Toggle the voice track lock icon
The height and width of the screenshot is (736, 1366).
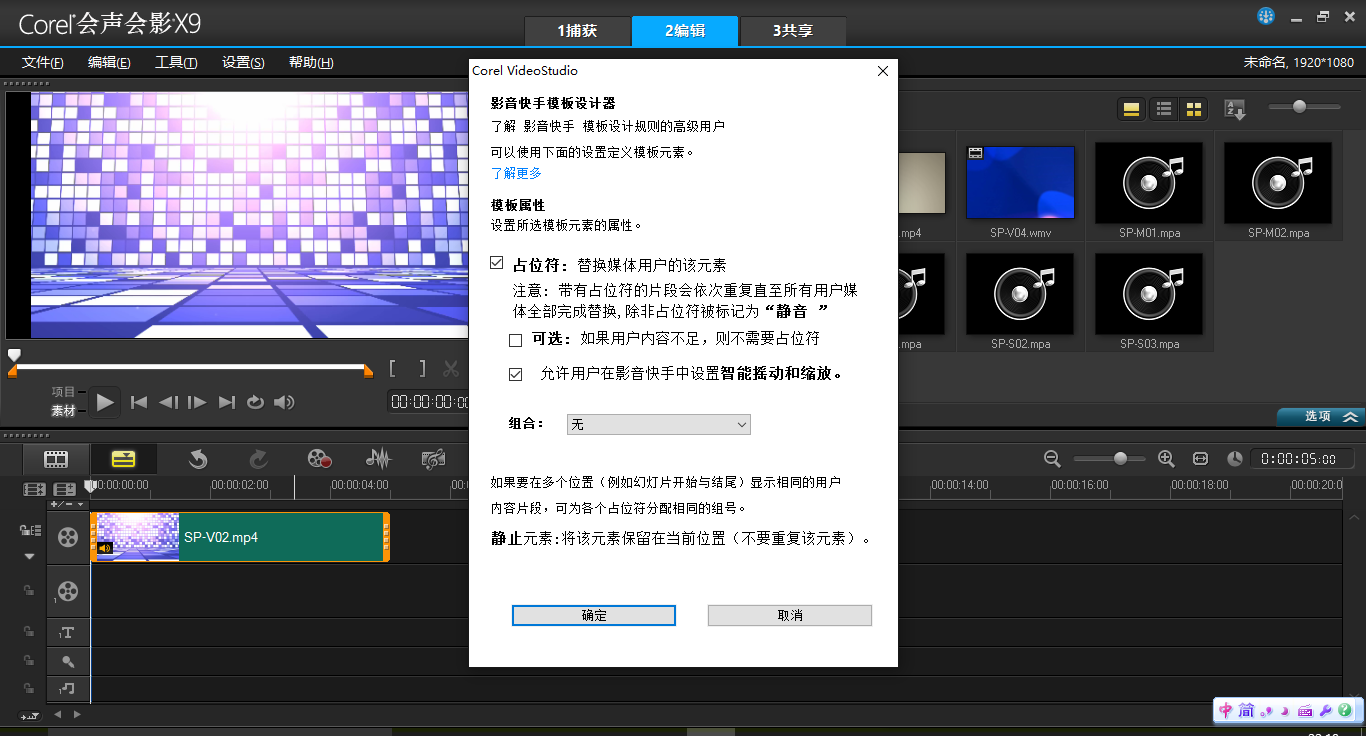click(29, 660)
